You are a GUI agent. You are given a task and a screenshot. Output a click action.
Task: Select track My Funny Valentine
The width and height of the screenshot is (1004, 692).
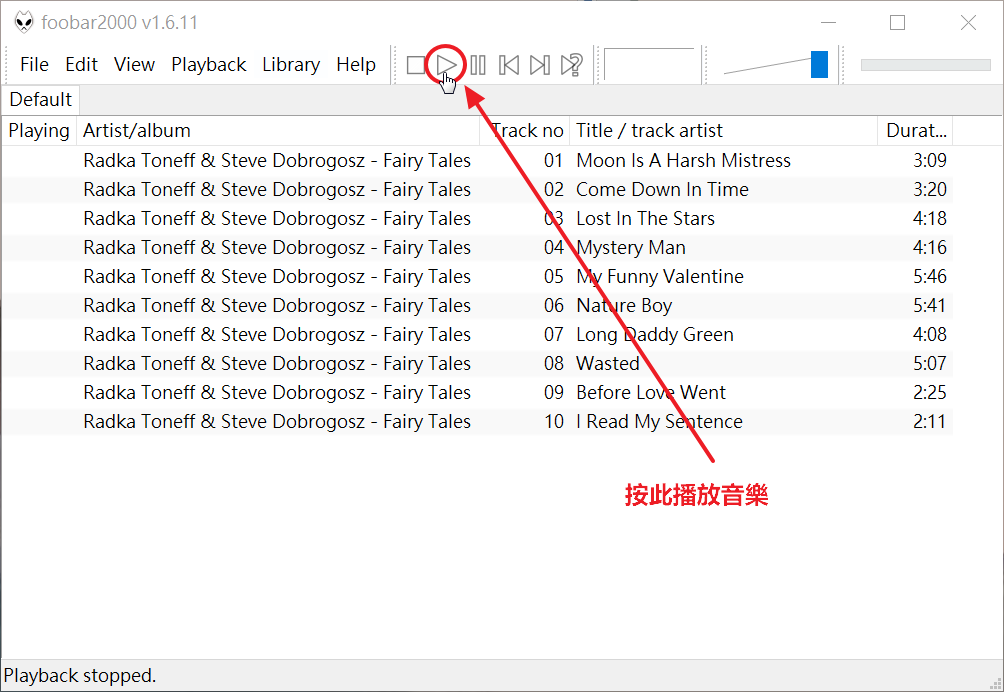click(660, 277)
